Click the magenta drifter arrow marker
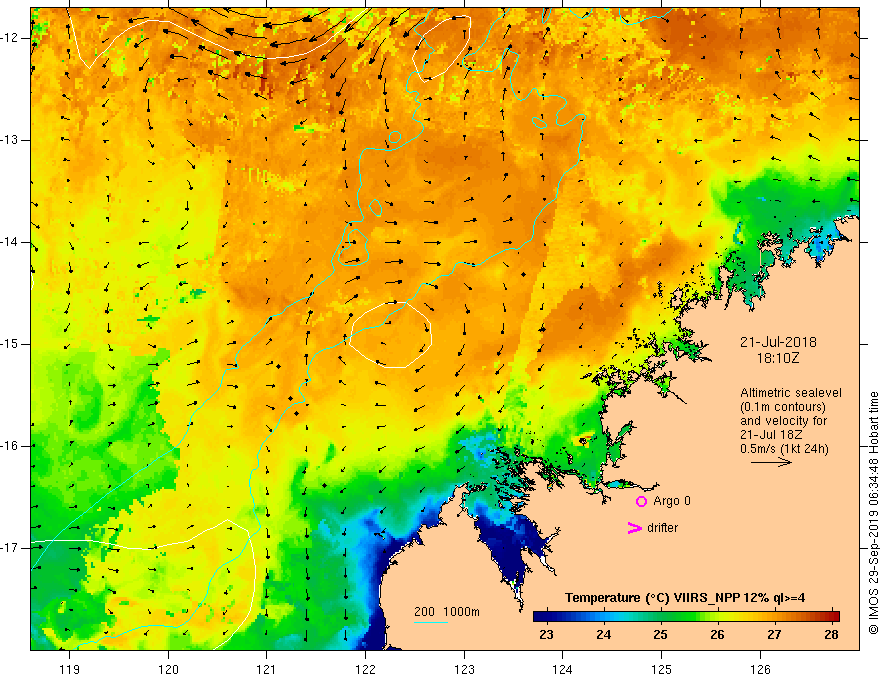 tap(634, 528)
